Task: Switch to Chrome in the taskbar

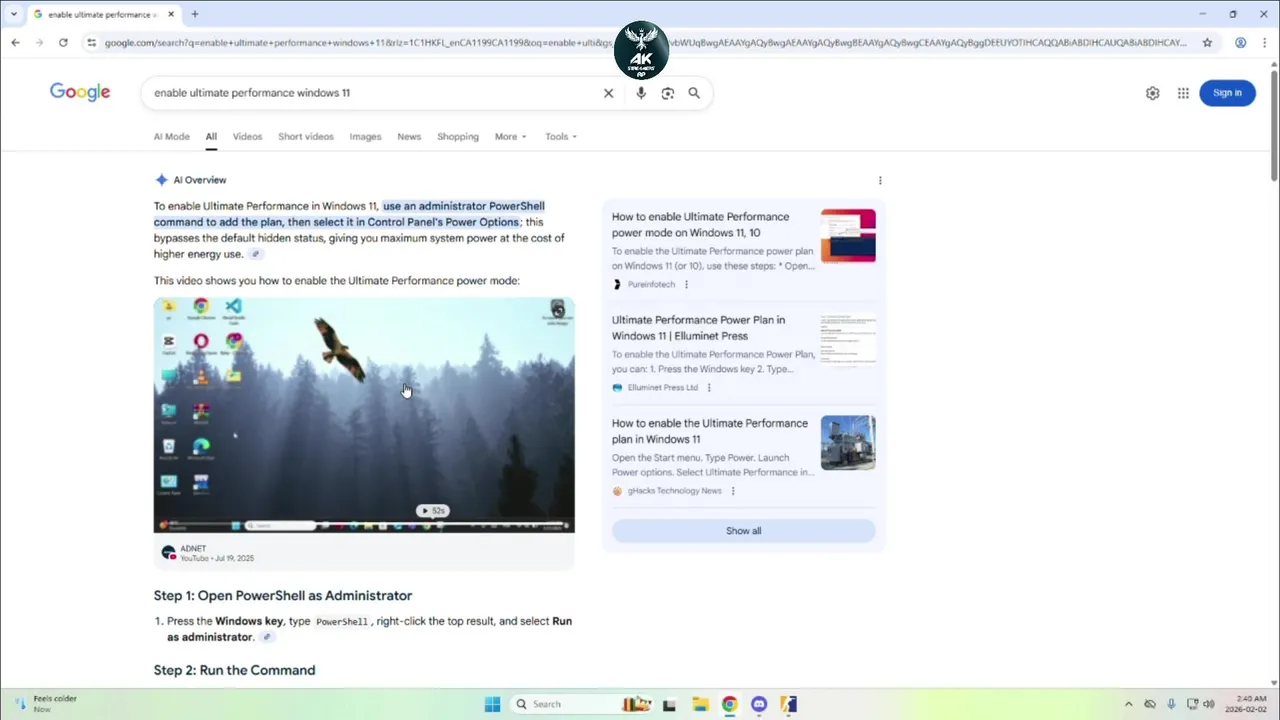Action: 730,704
